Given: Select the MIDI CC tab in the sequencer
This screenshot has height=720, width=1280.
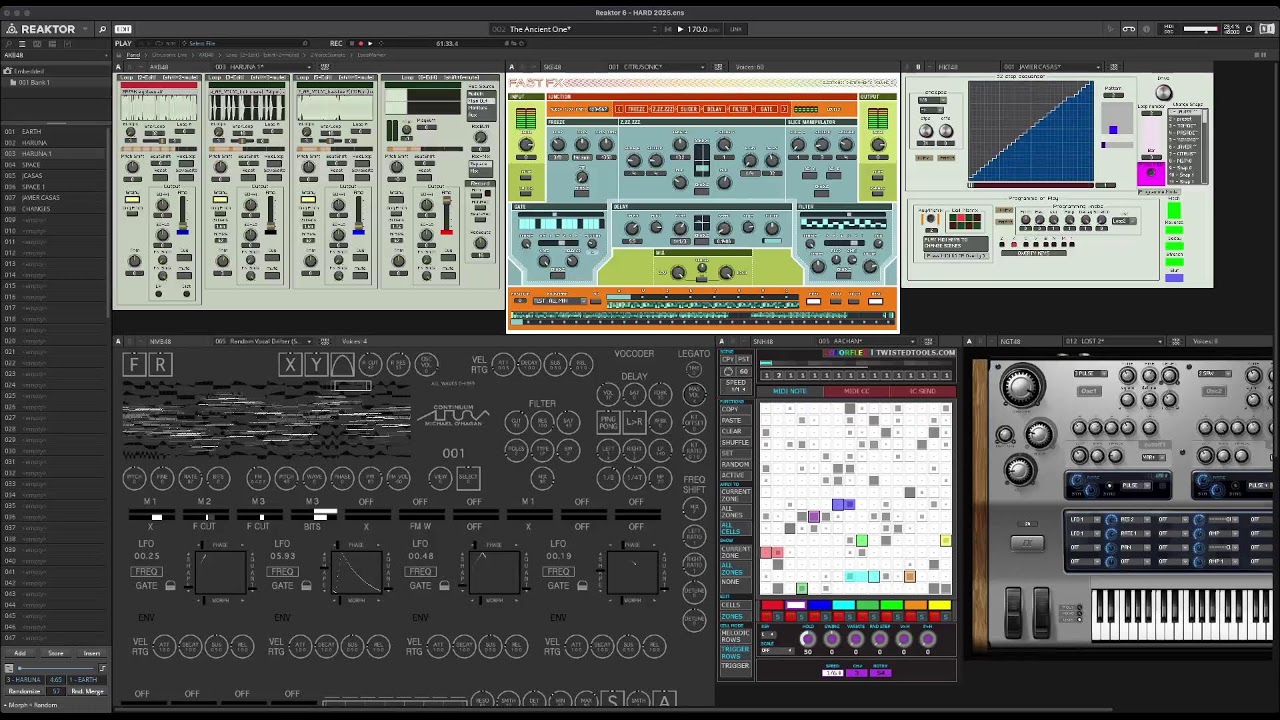Looking at the screenshot, I should tap(857, 391).
